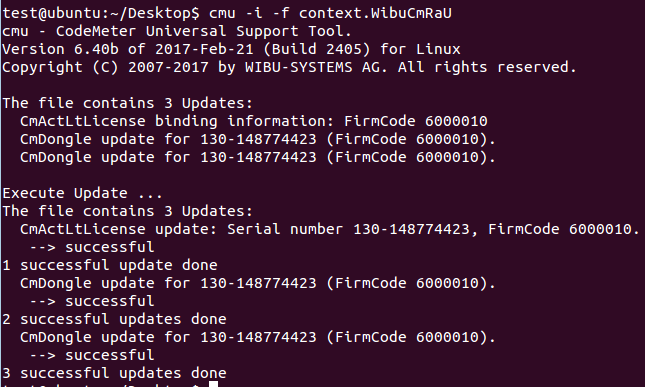Click 'CmActLtLicense binding information' line
The width and height of the screenshot is (645, 387).
pos(254,121)
